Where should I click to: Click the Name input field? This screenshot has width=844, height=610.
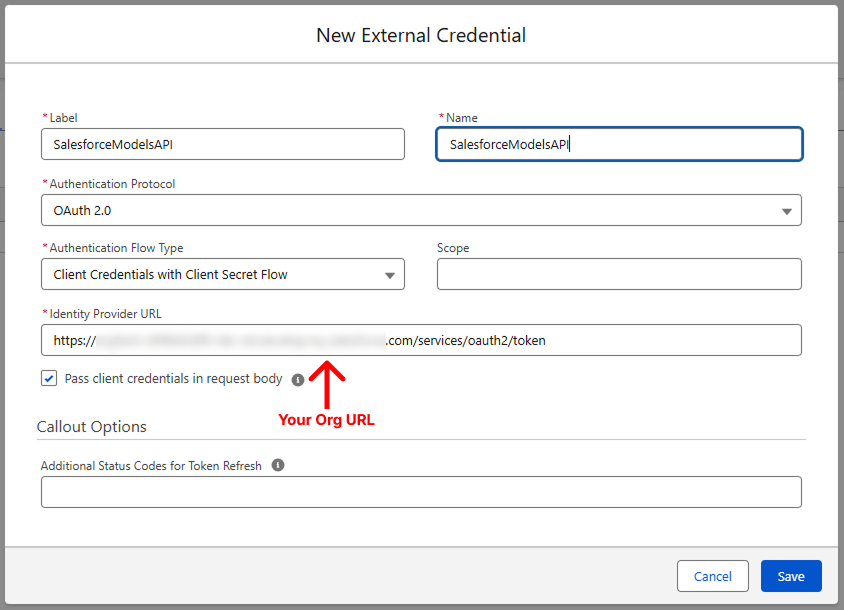[619, 144]
